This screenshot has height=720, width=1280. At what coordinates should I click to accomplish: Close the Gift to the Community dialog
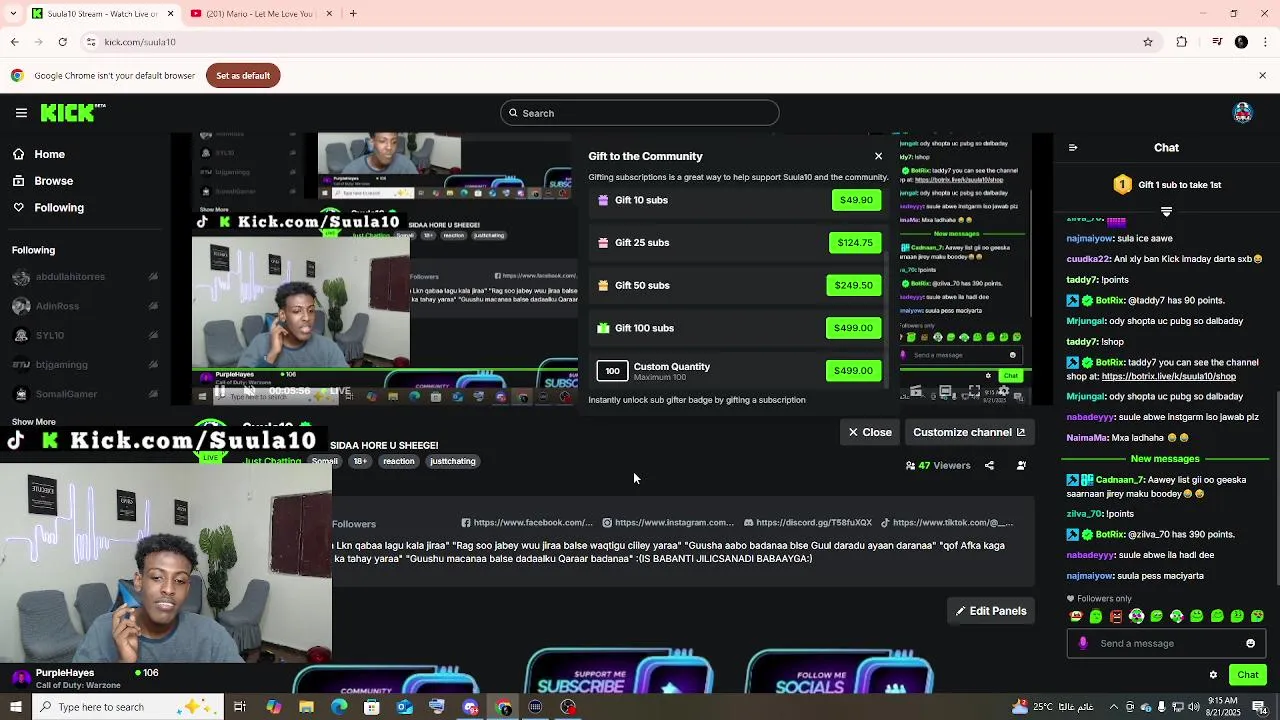coord(878,156)
